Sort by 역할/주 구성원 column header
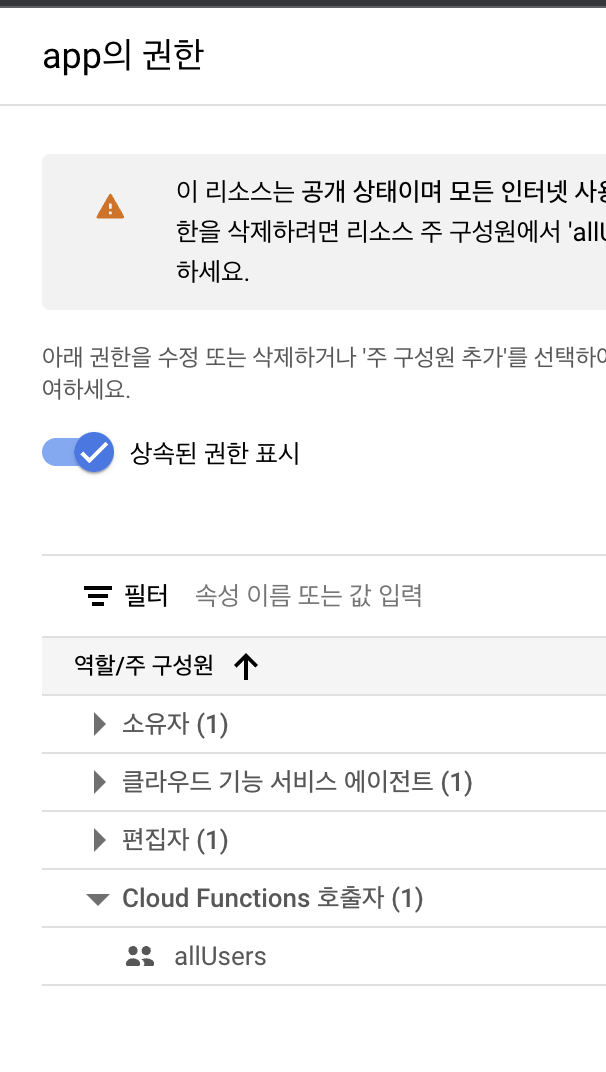Viewport: 606px width, 1072px height. click(144, 665)
